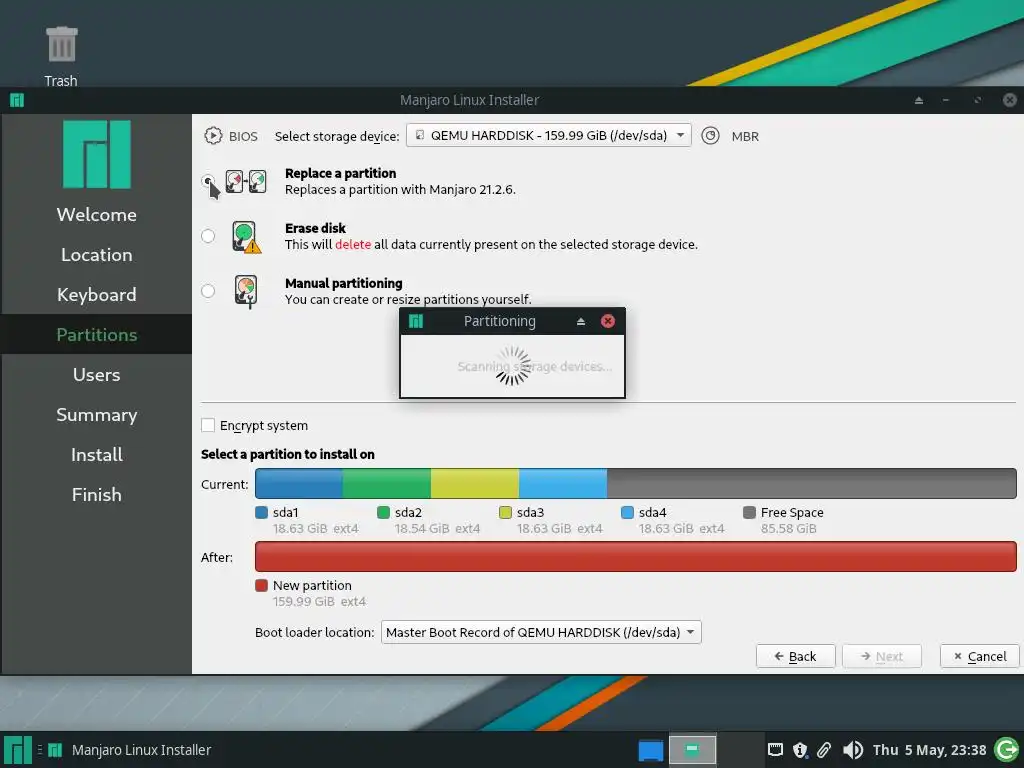Click the Next button

click(882, 656)
